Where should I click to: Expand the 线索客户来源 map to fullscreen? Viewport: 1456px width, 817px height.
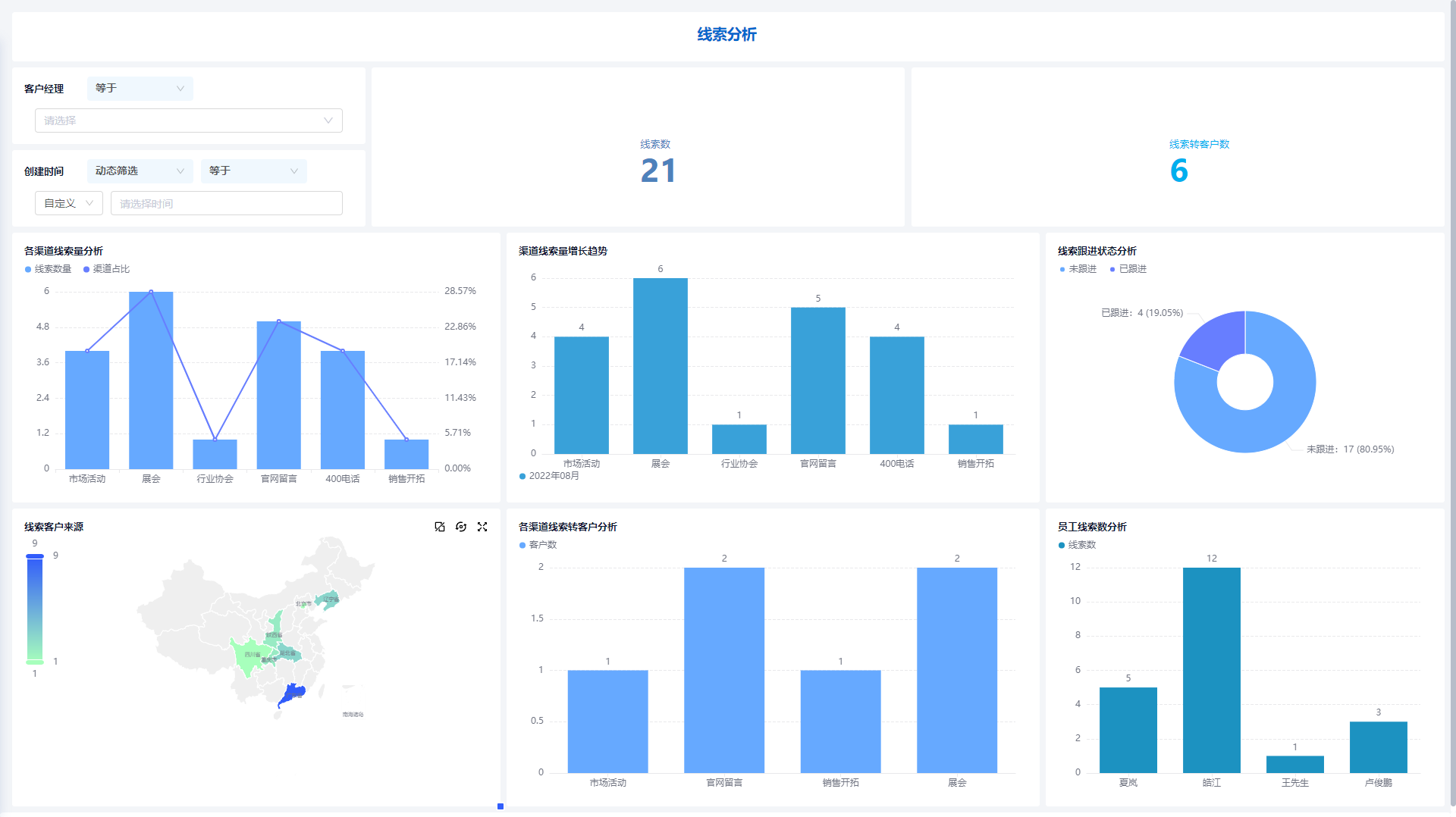click(x=482, y=527)
